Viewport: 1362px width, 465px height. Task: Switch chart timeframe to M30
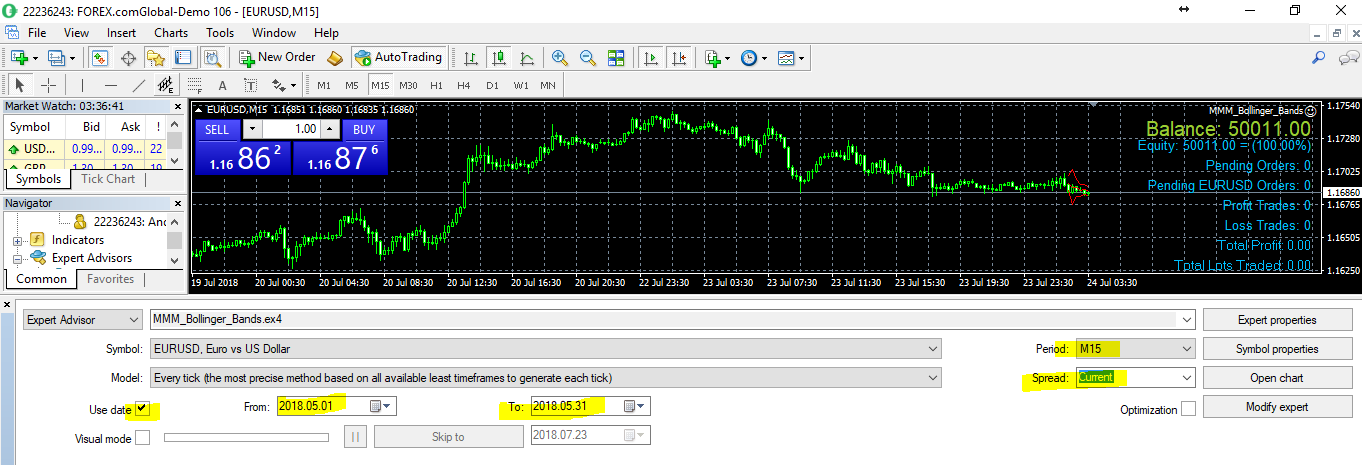[x=408, y=85]
